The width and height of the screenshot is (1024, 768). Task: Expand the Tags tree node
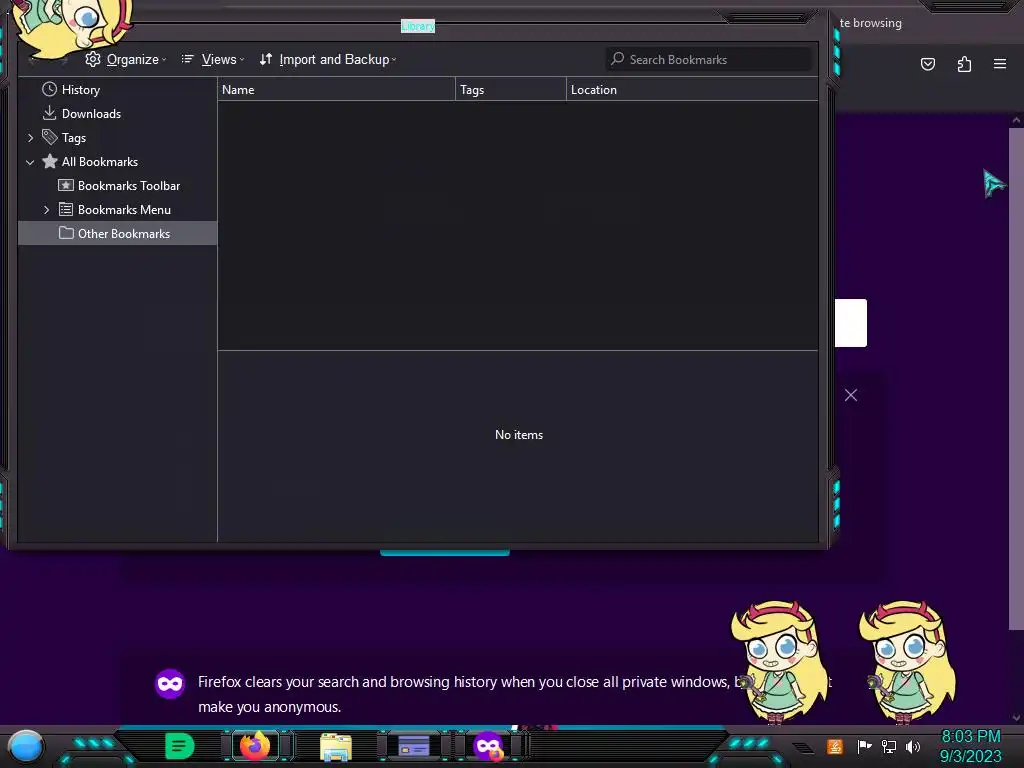[30, 138]
